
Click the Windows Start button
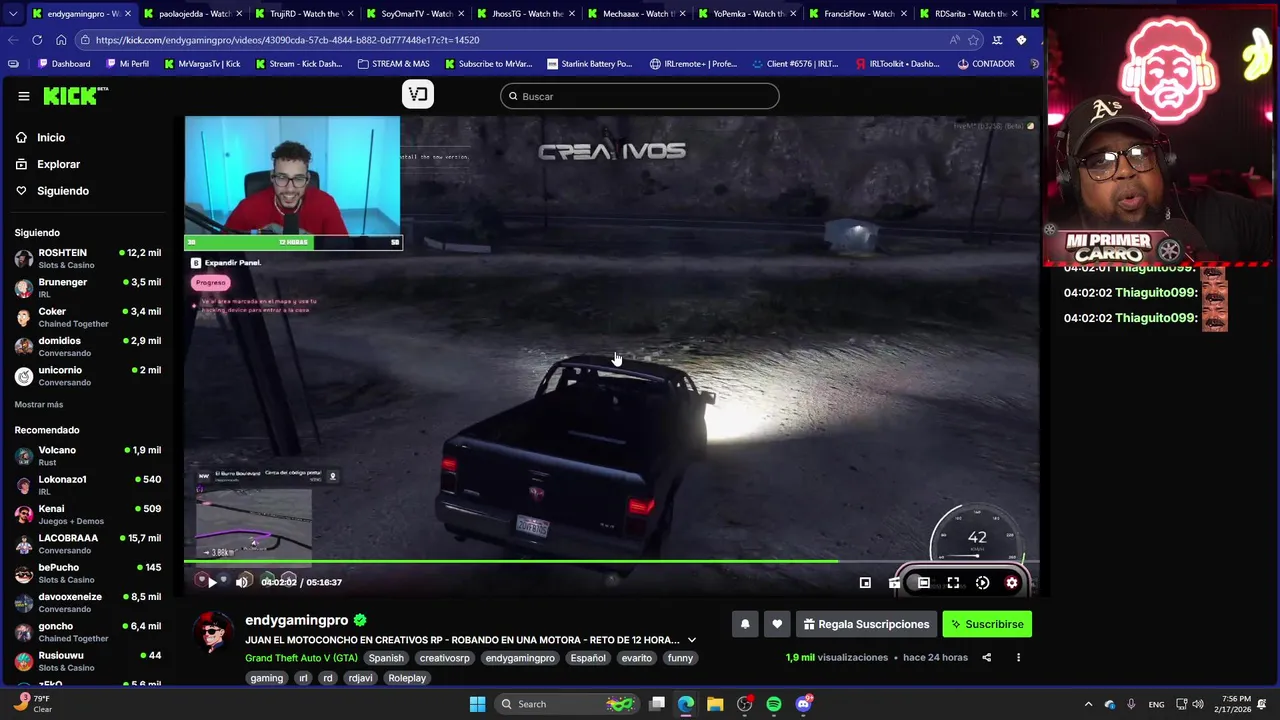click(477, 704)
